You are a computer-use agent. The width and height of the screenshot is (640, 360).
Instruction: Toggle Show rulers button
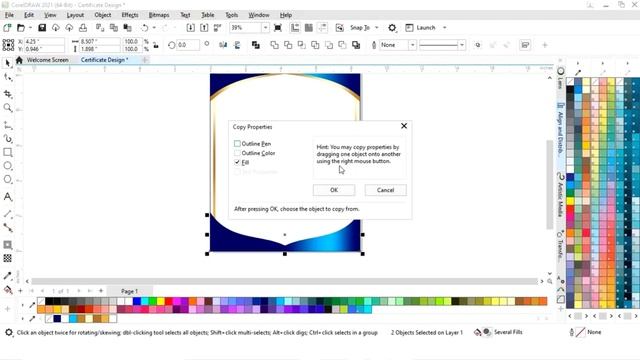[x=295, y=28]
